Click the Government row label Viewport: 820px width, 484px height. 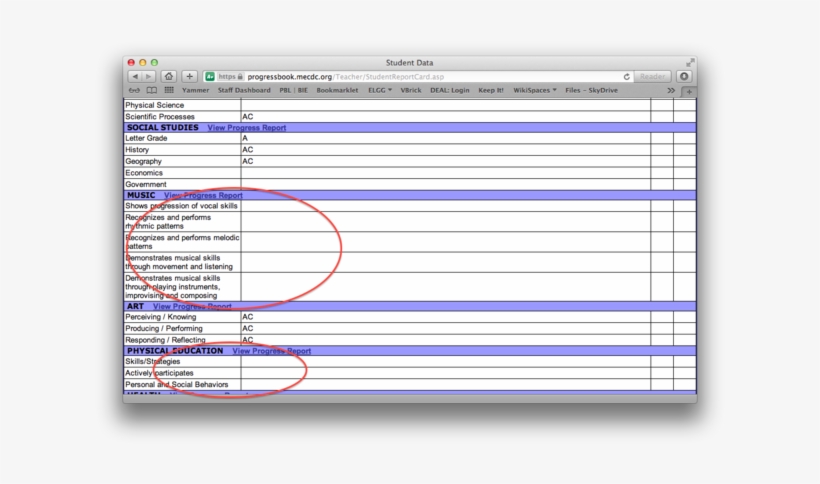(x=145, y=184)
